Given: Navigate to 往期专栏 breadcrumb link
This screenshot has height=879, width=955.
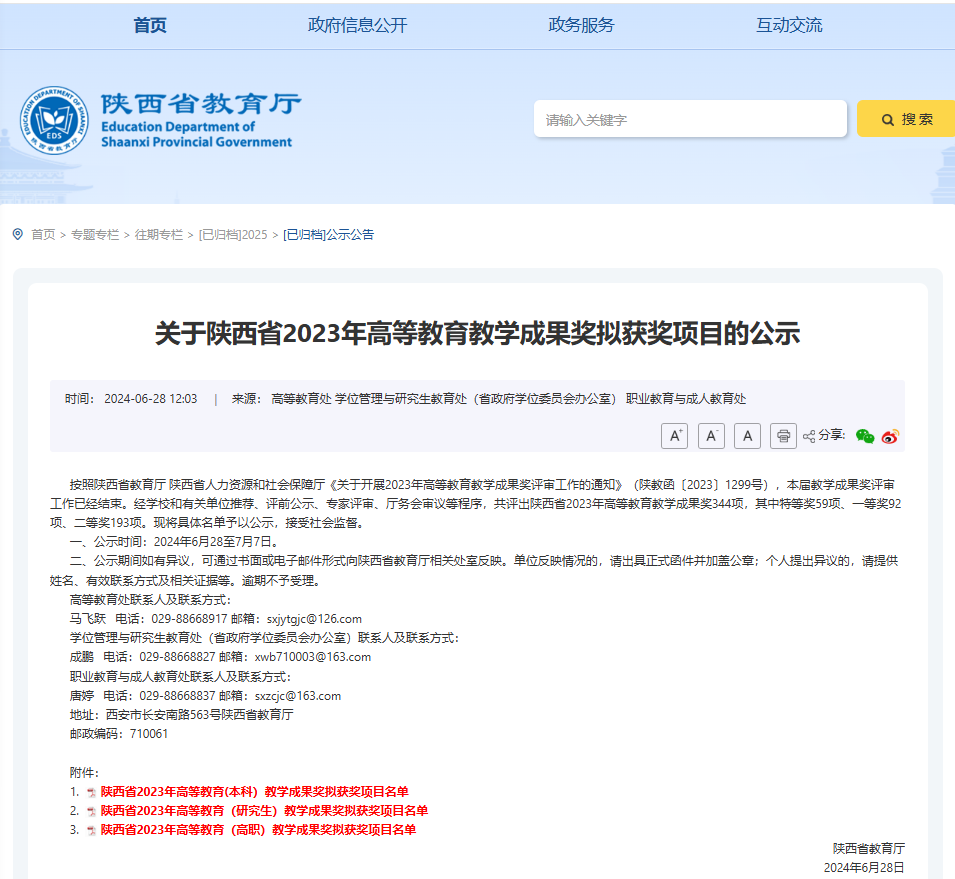Looking at the screenshot, I should point(159,234).
